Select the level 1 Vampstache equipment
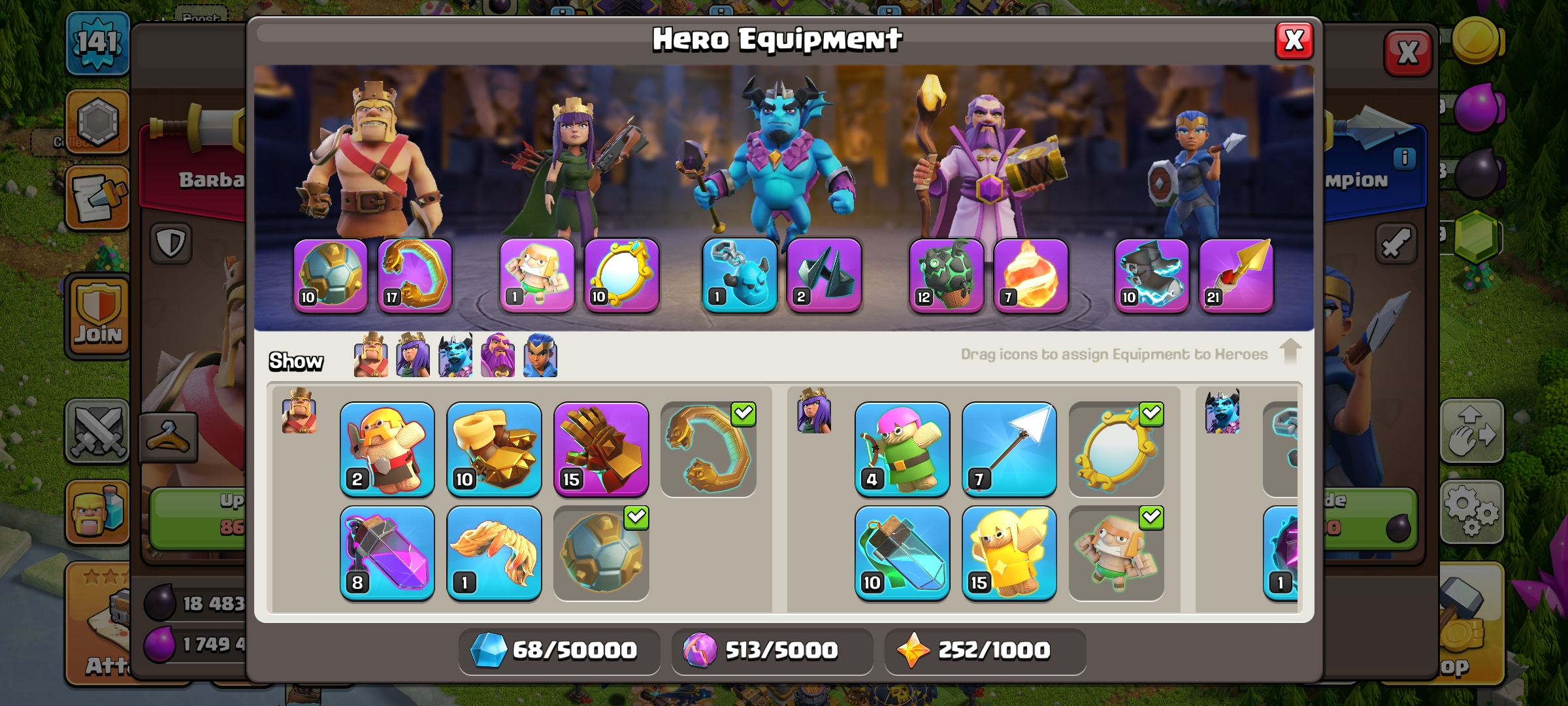Screen dimensions: 1568x706 494,553
